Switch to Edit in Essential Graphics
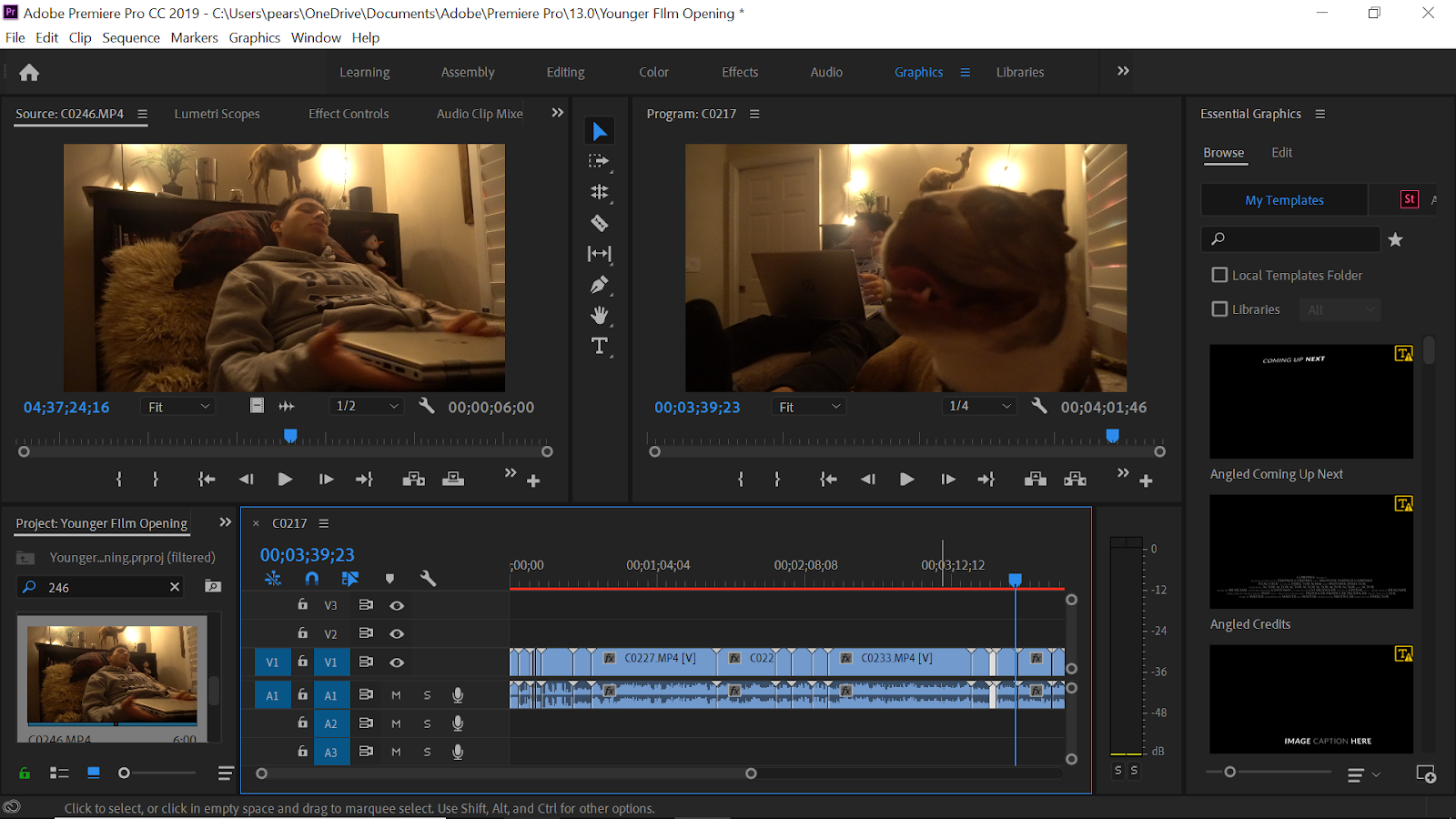 point(1282,152)
